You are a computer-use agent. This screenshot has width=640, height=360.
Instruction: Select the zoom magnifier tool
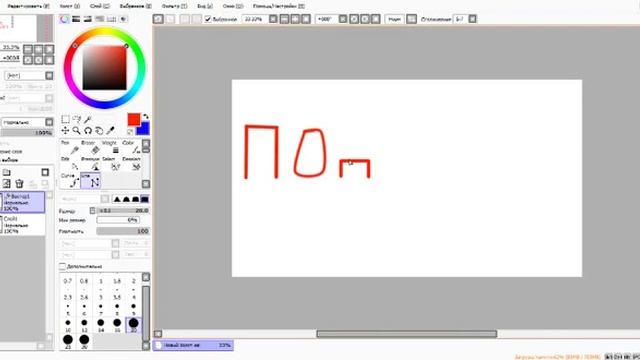[x=76, y=131]
